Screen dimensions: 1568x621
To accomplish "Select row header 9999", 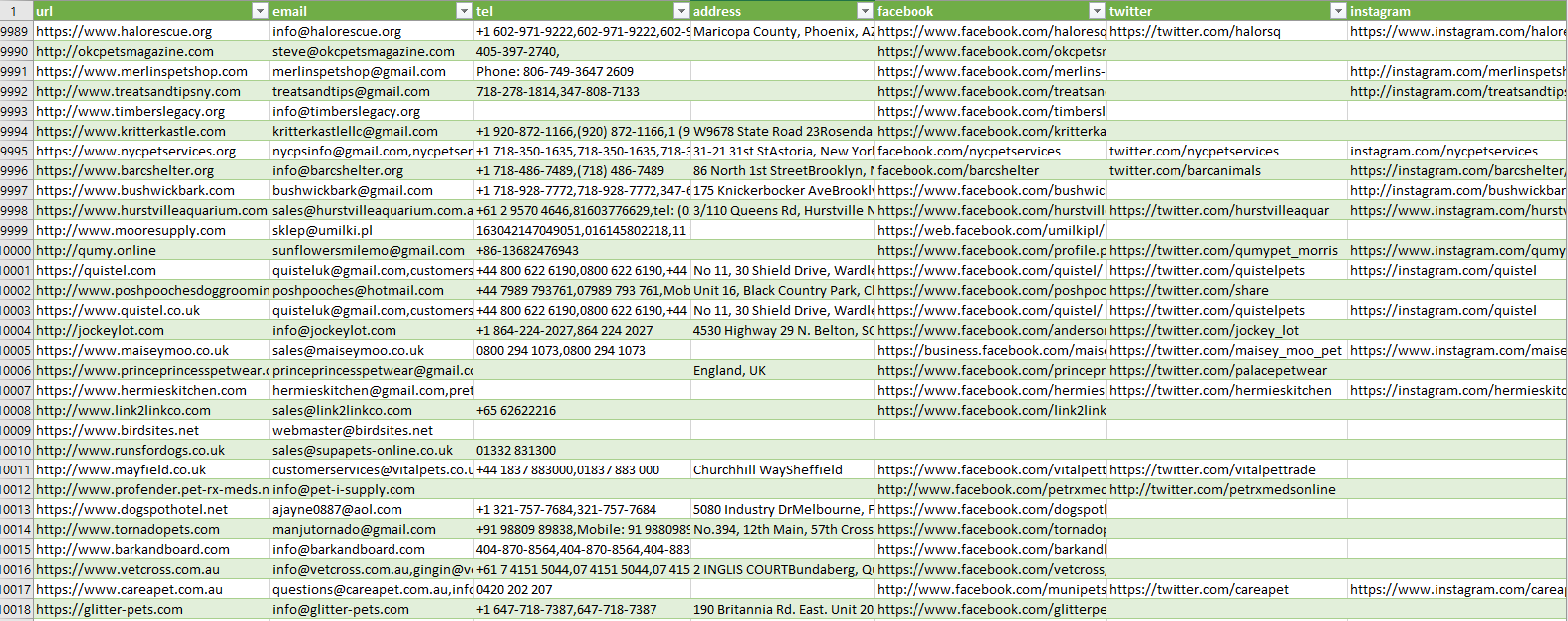I will coord(16,230).
